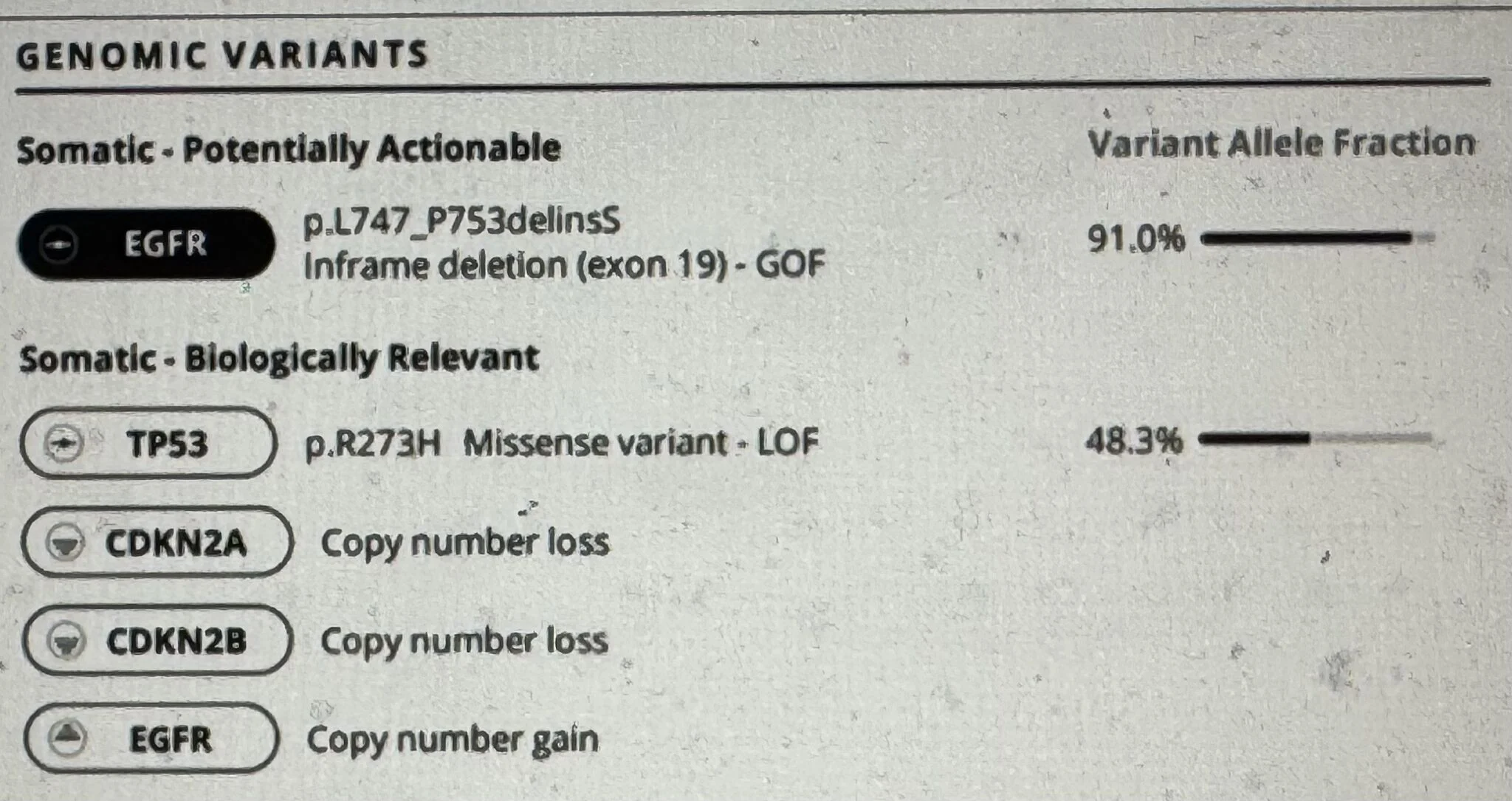
Task: Select the TP53 gene badge
Action: click(x=149, y=443)
